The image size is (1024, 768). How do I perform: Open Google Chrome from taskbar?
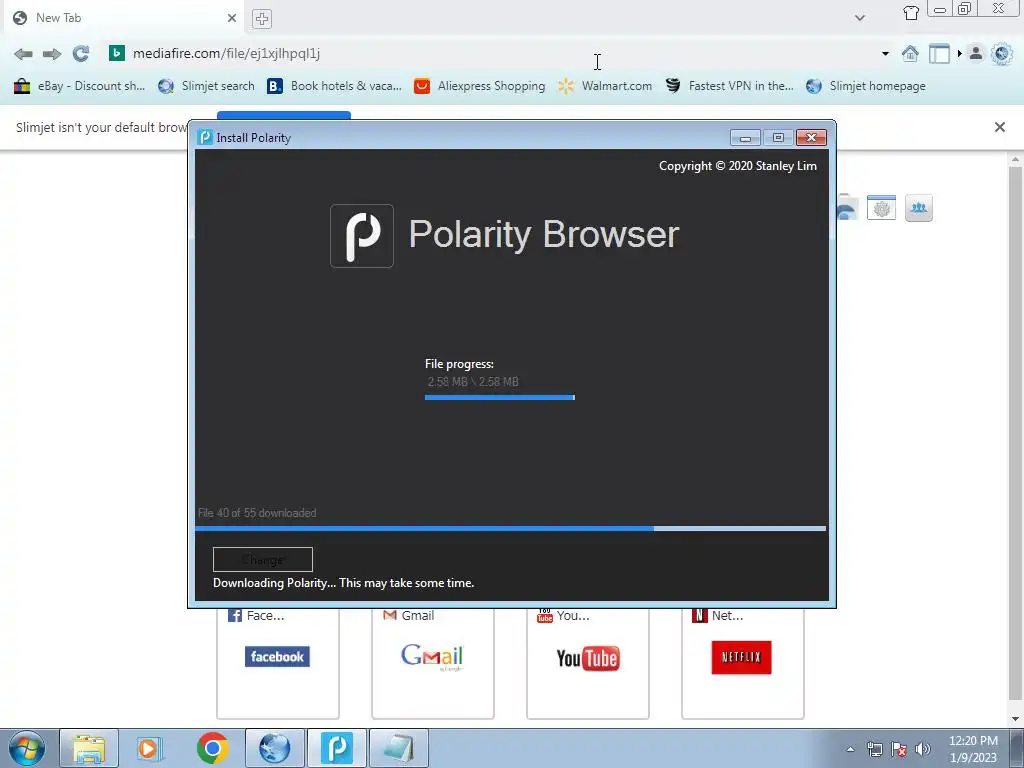coord(212,748)
